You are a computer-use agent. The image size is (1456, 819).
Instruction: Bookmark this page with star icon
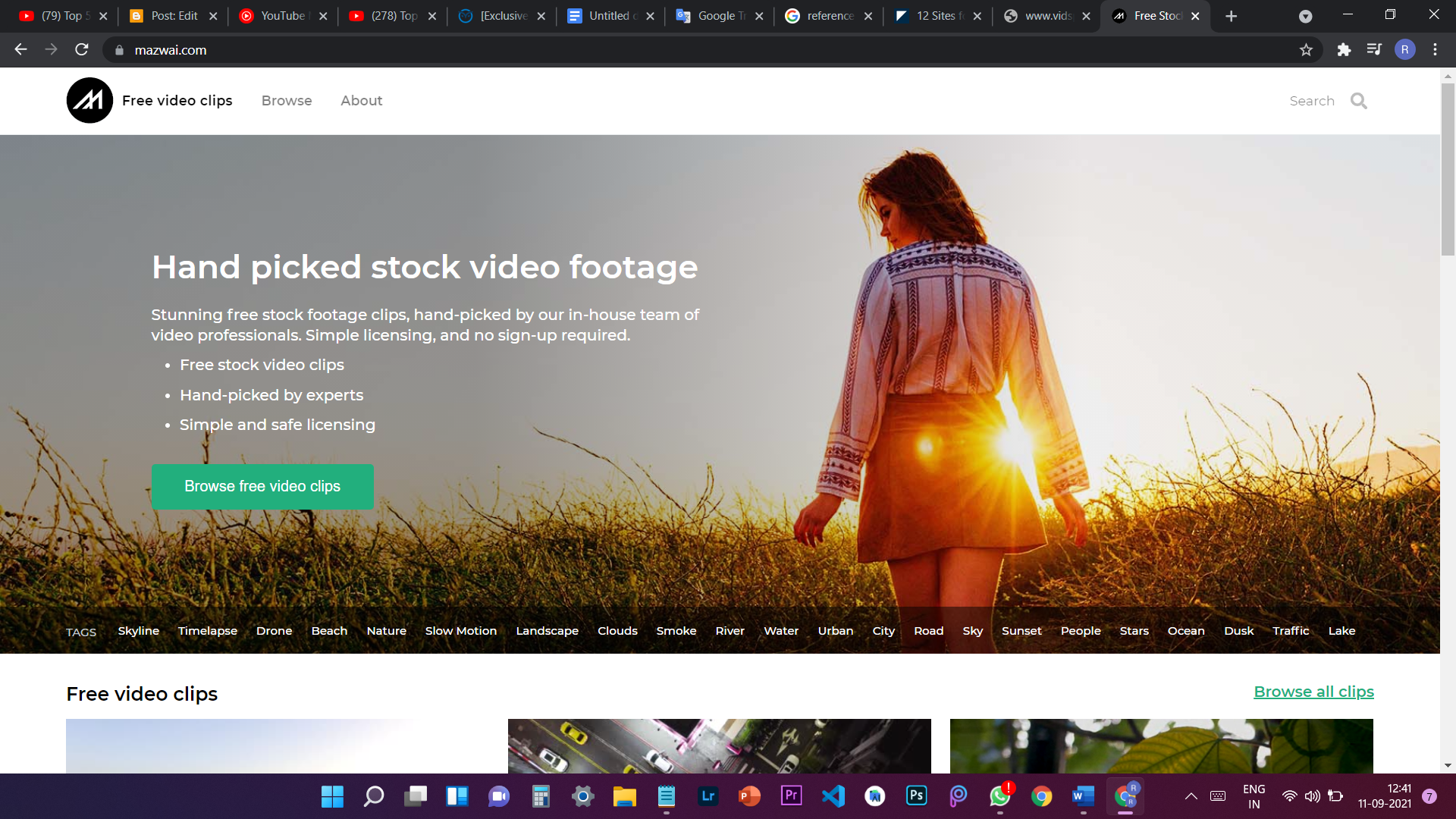(1306, 50)
